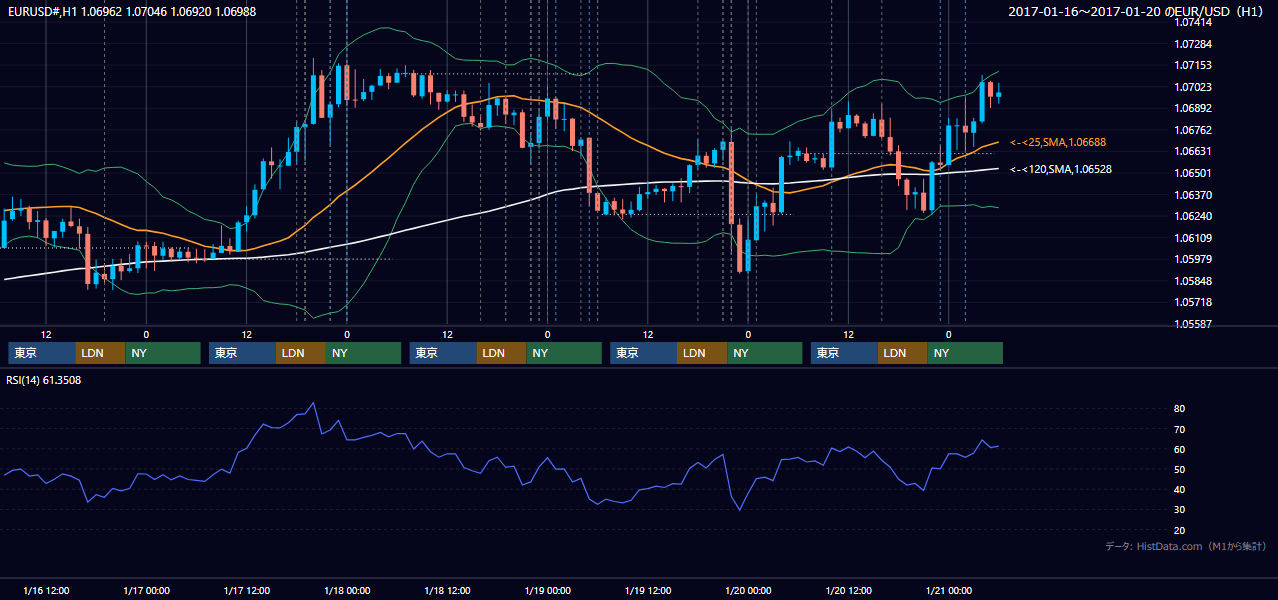Select the white 120 SMA 1.06528 label
This screenshot has height=600, width=1278.
point(1061,170)
